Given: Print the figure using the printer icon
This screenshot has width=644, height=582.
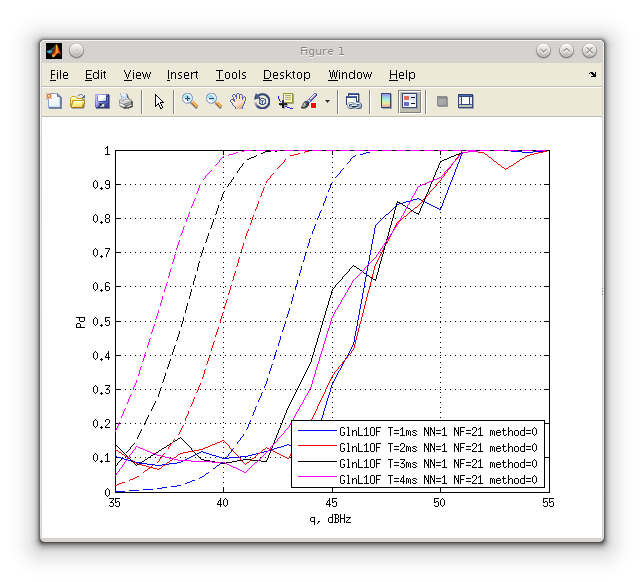Looking at the screenshot, I should tap(126, 101).
